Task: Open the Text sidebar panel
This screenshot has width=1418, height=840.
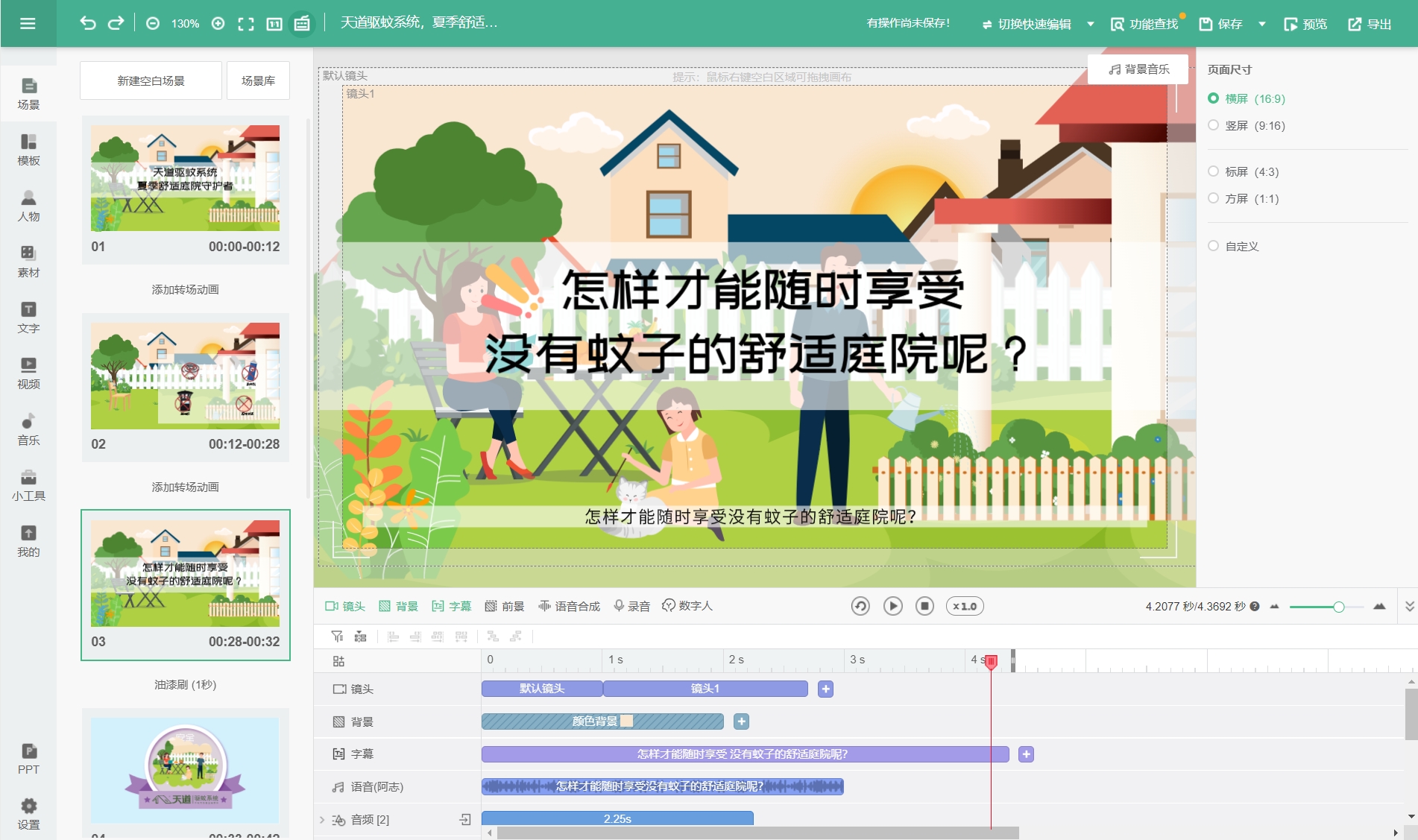Action: point(28,318)
